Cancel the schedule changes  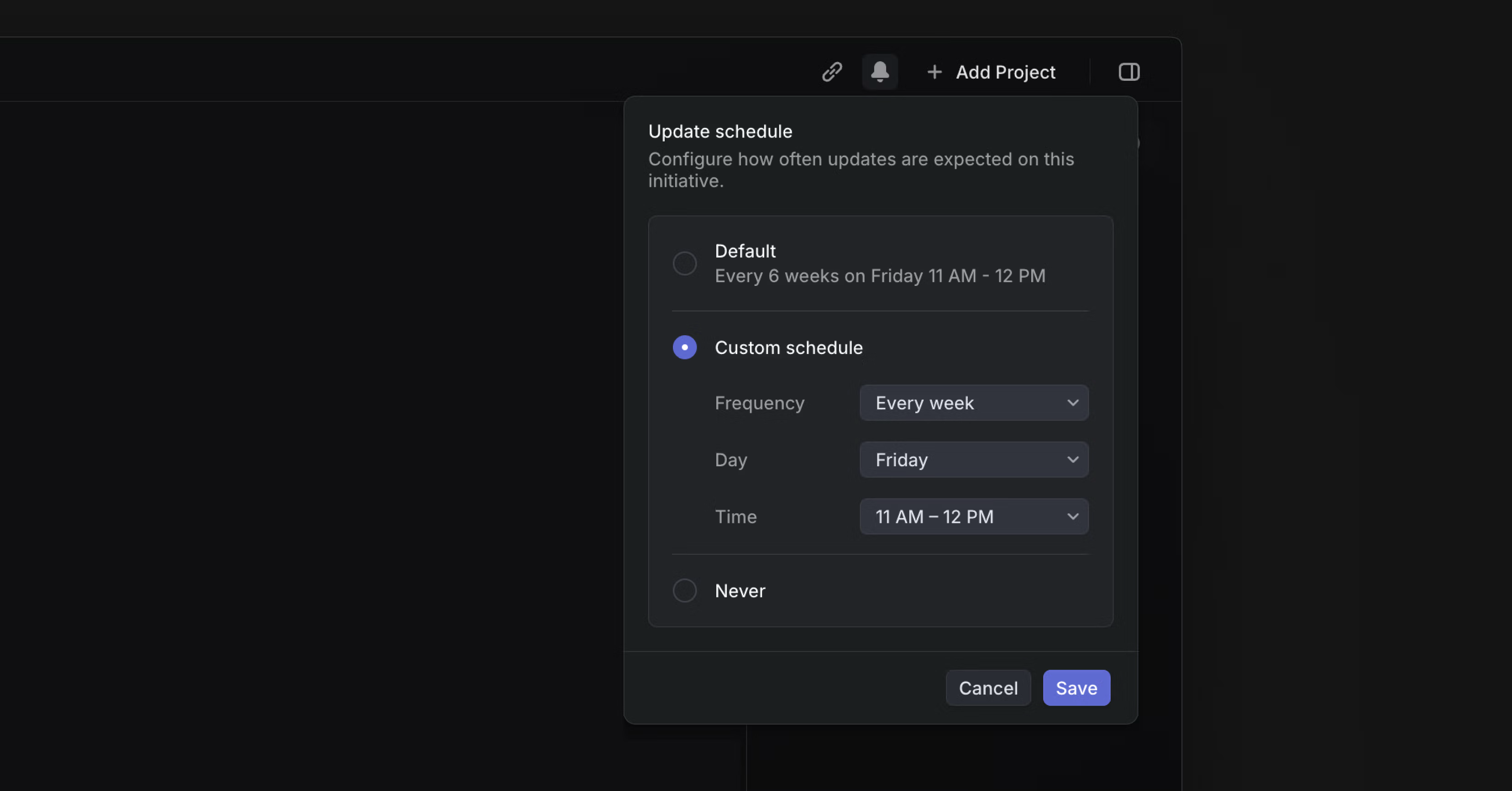tap(988, 688)
